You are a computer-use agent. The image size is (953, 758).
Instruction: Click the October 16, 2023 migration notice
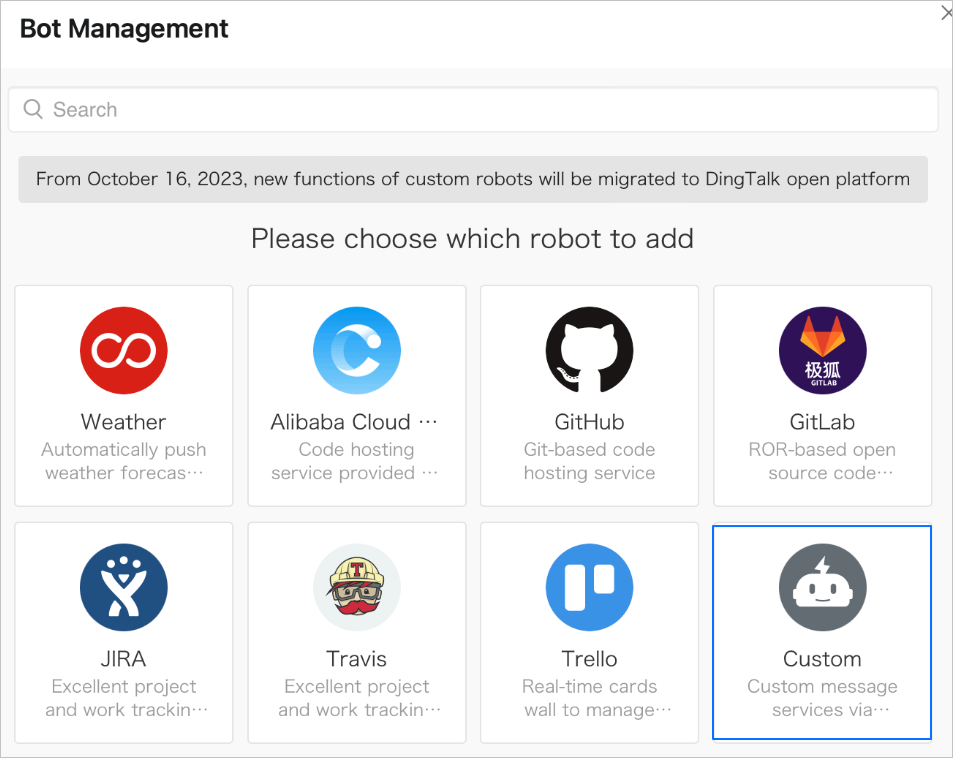point(473,179)
